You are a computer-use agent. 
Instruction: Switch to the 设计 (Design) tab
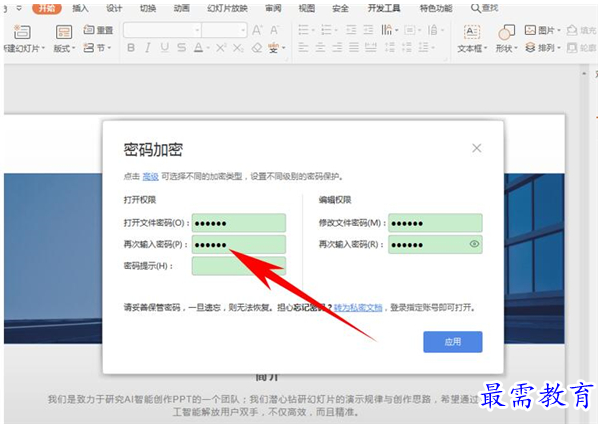pos(114,8)
